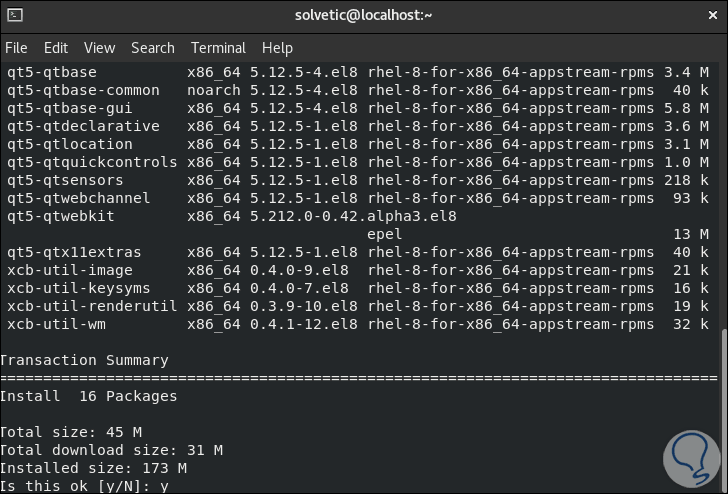The image size is (728, 494).
Task: Click the 'Install 16 Packages' line
Action: pos(88,396)
